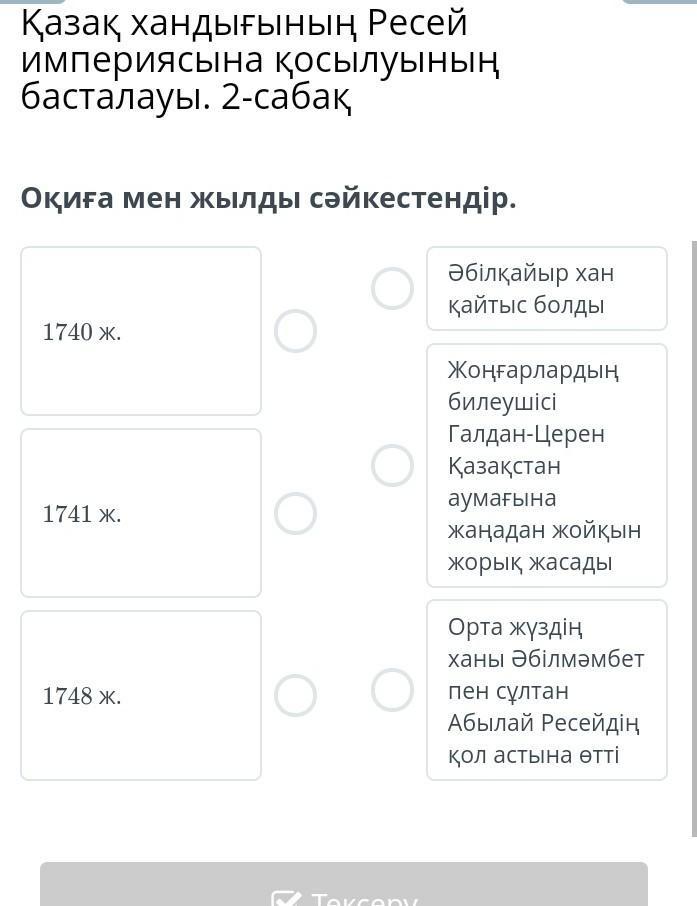Choose the Әбілқайыр хан қайтыс болды card
Screen dimensions: 697x906
[546, 288]
